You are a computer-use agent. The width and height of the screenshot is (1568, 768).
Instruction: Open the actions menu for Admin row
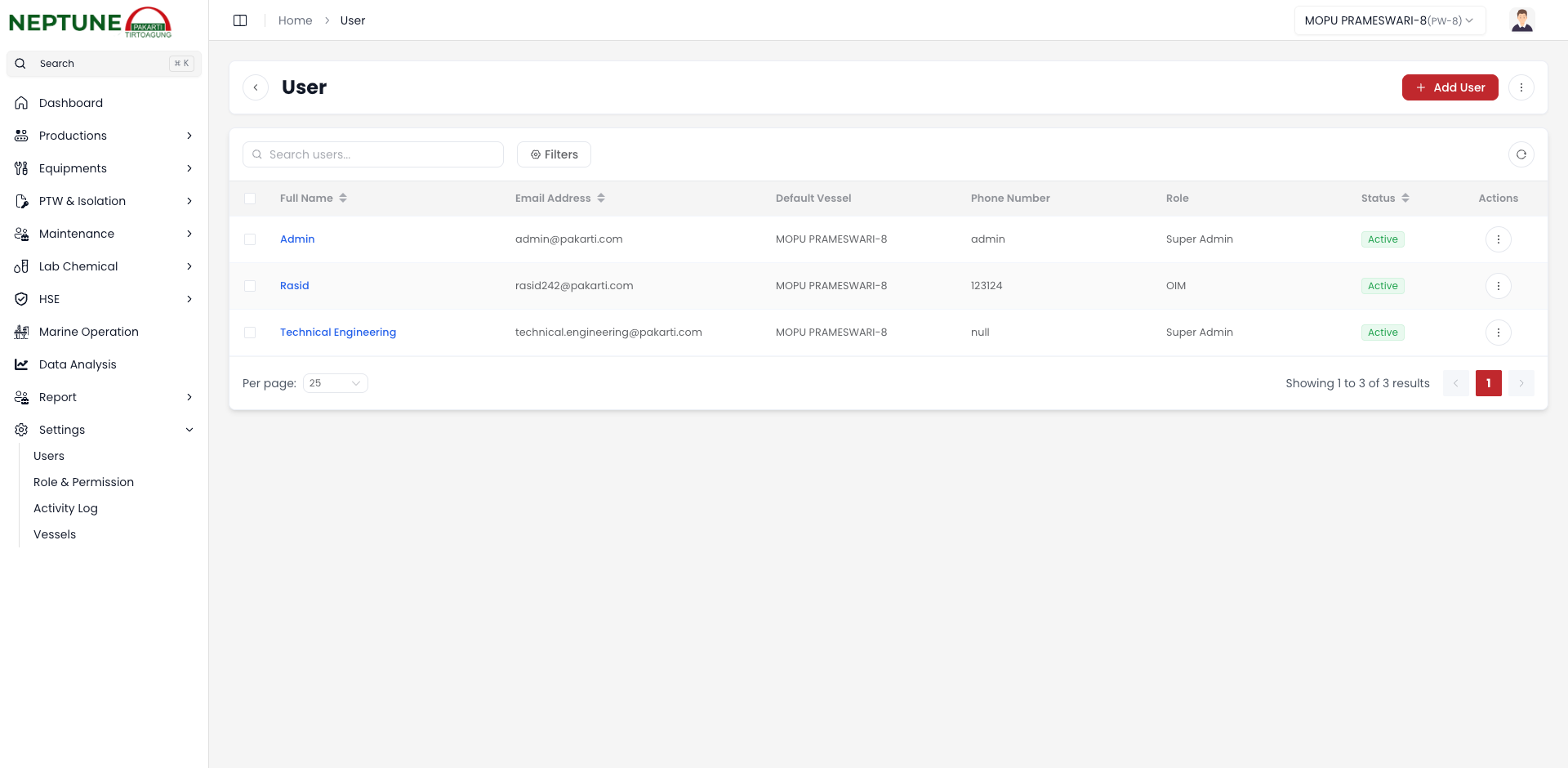1498,239
